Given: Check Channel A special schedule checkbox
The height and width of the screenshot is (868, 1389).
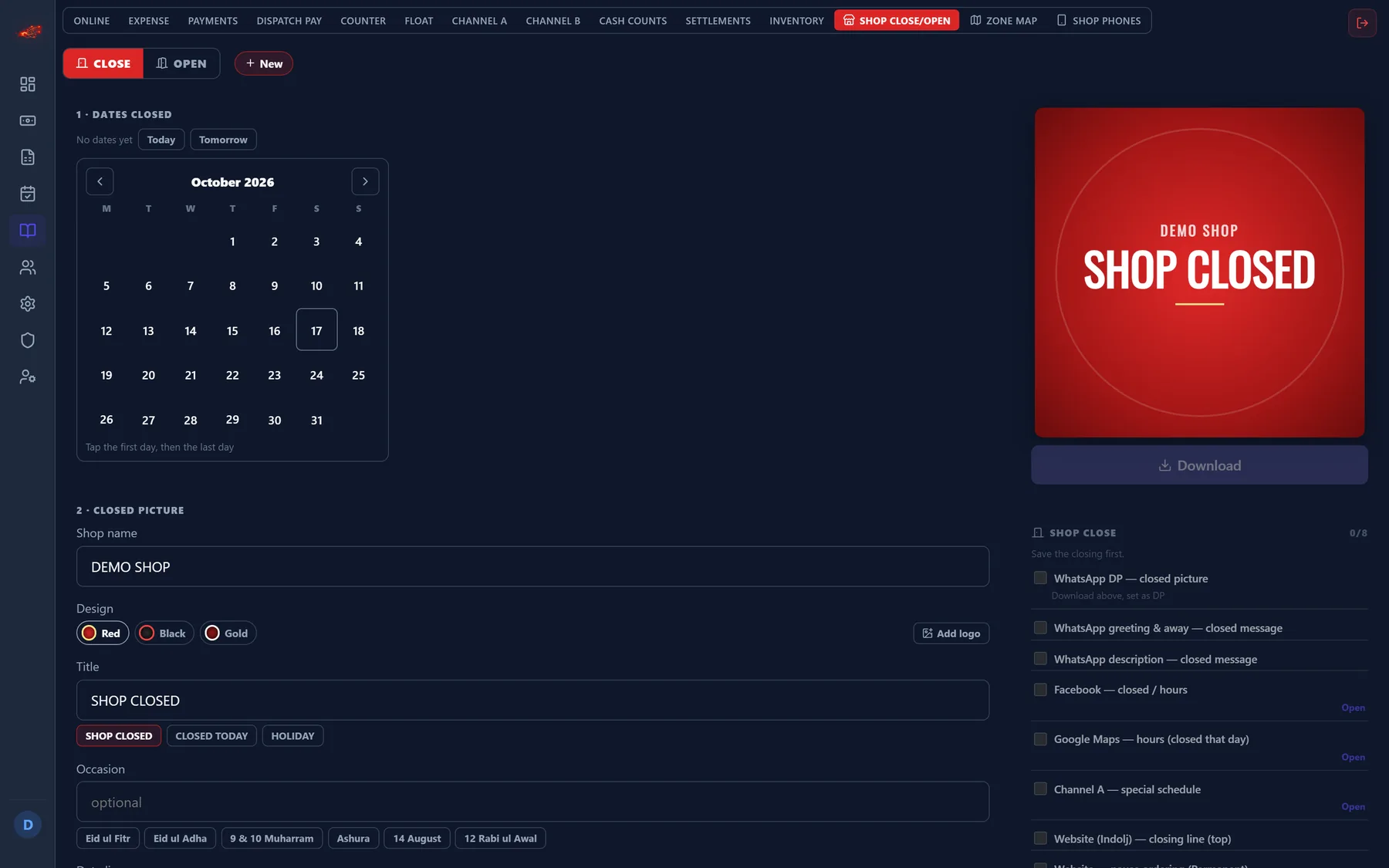Looking at the screenshot, I should pyautogui.click(x=1040, y=789).
